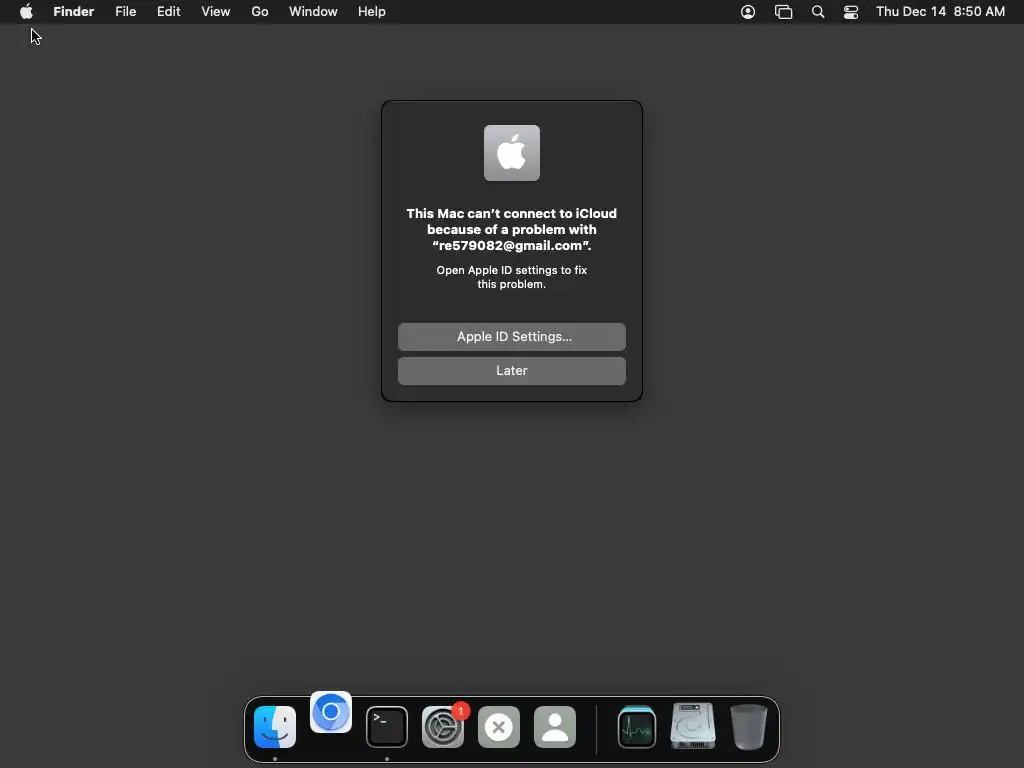The width and height of the screenshot is (1024, 768).
Task: Open Finder from the Dock
Action: coord(275,726)
